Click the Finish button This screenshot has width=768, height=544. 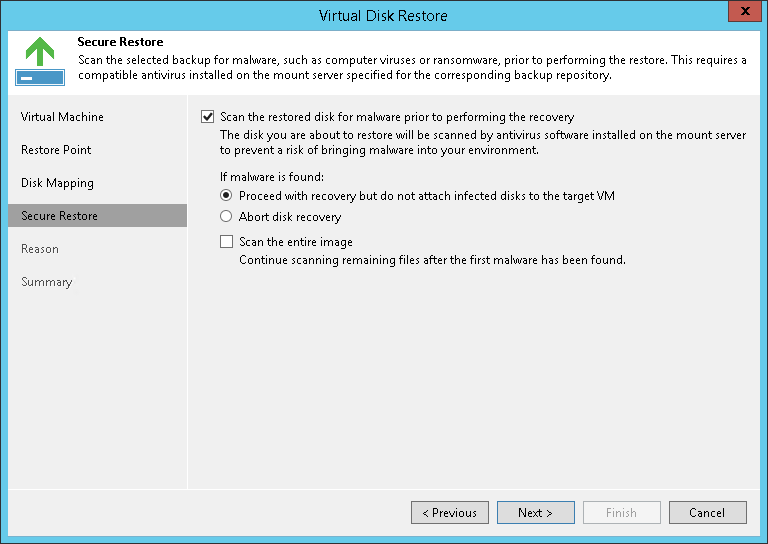click(621, 513)
